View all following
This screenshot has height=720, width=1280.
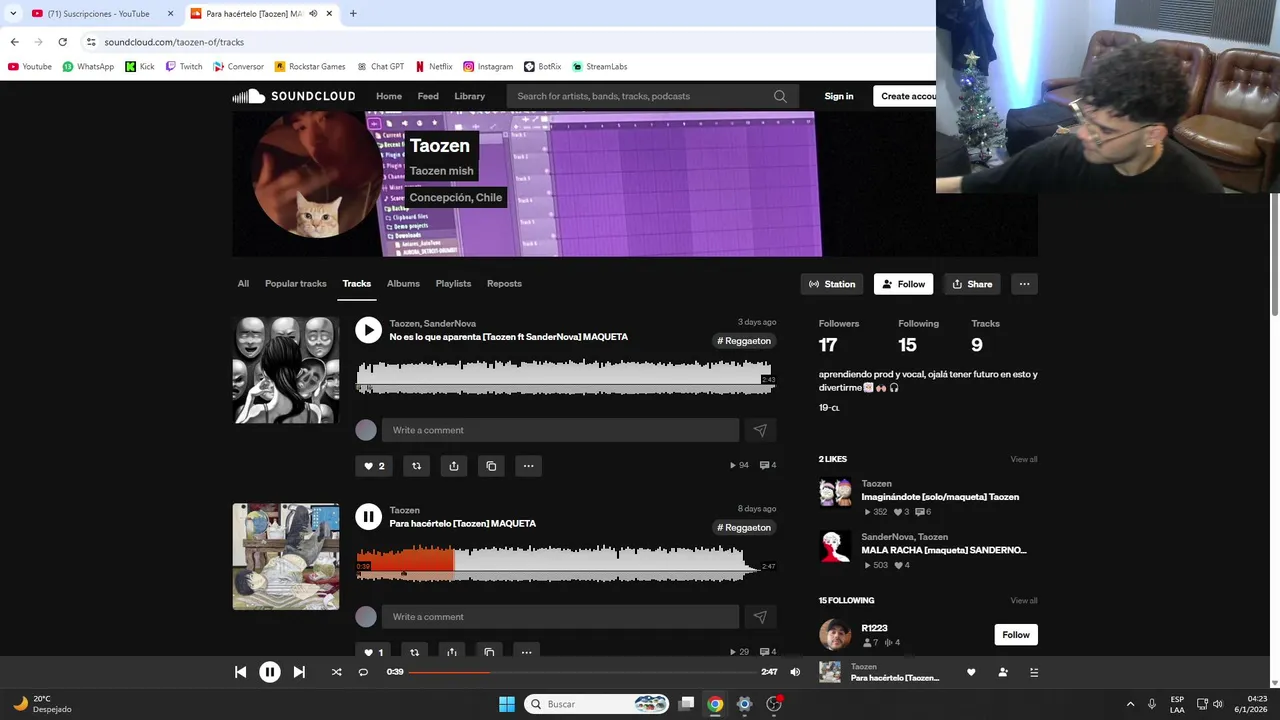(x=1024, y=601)
